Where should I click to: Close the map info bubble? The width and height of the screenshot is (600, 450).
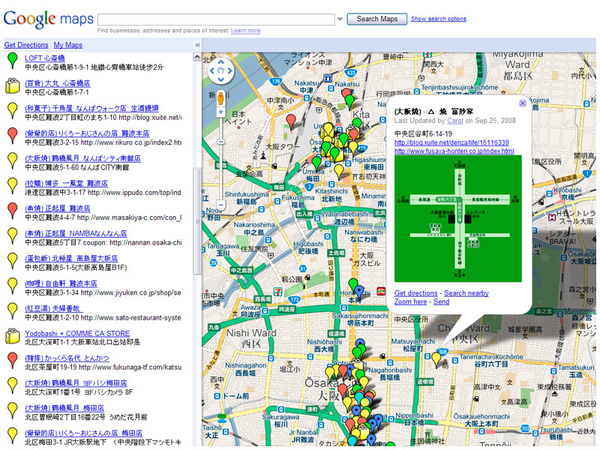click(523, 103)
